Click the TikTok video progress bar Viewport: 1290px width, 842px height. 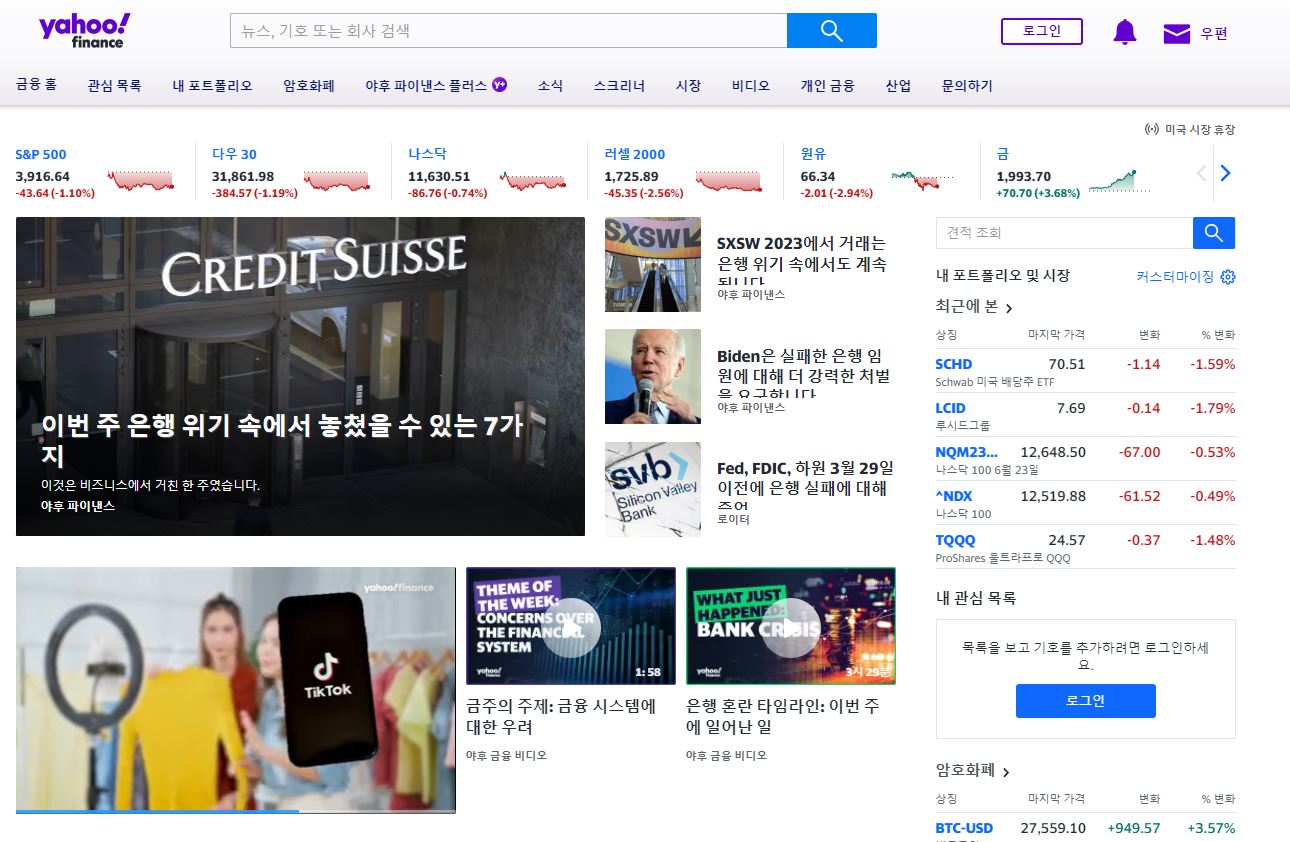236,811
